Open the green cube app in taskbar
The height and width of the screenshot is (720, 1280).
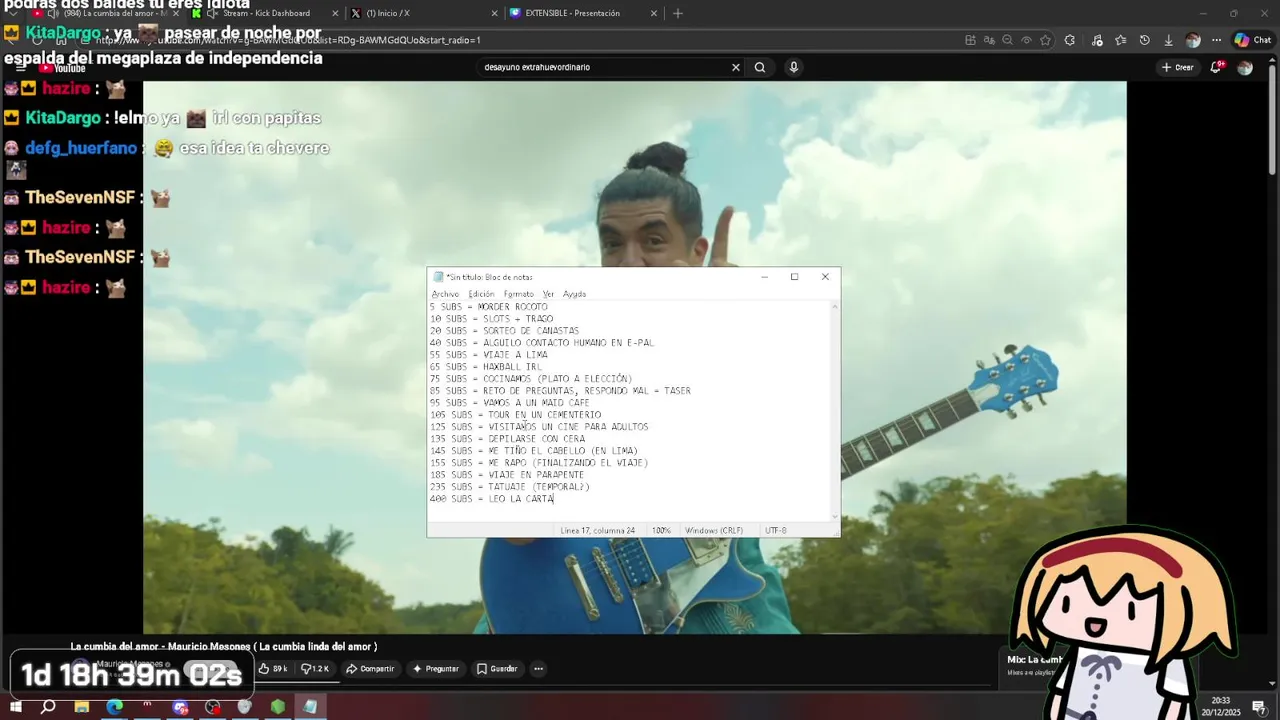click(278, 707)
